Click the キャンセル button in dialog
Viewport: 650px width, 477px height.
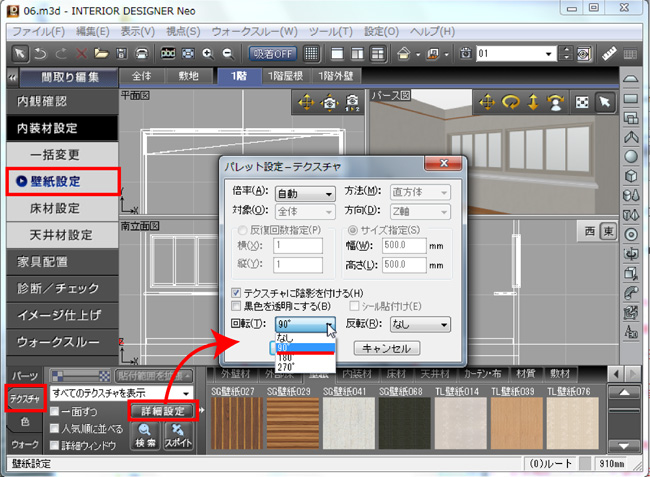387,348
